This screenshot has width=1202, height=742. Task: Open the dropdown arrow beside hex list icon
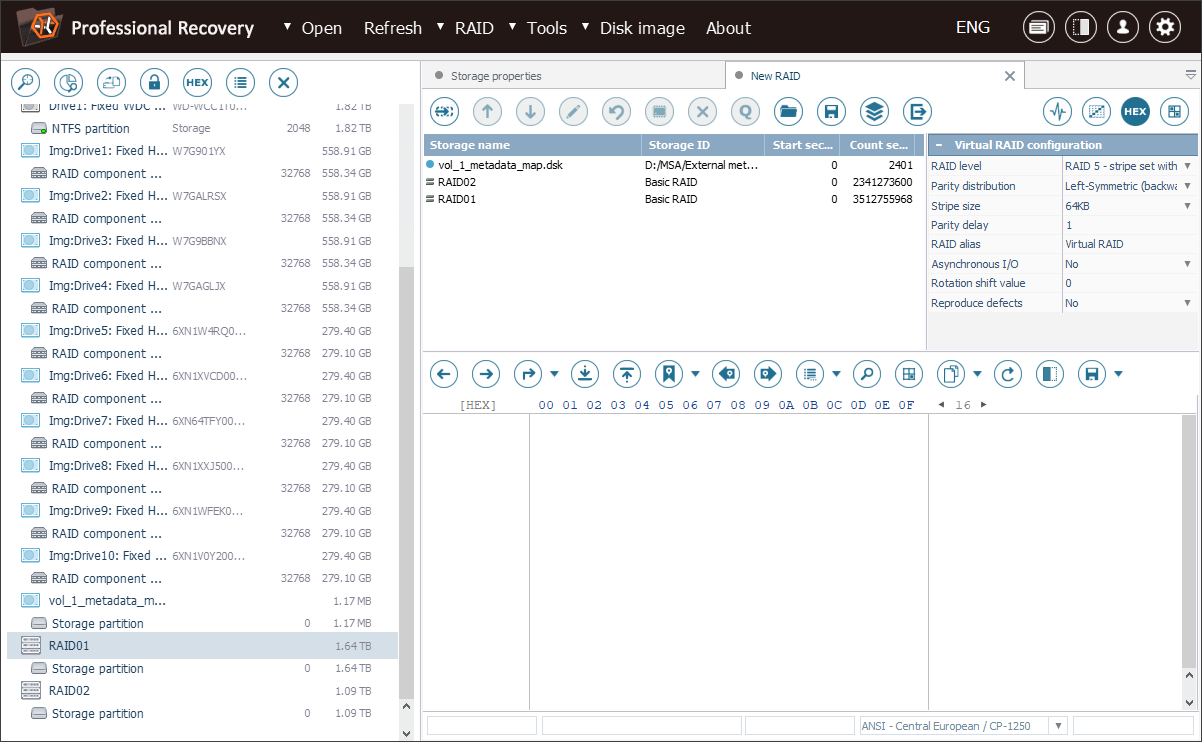836,374
